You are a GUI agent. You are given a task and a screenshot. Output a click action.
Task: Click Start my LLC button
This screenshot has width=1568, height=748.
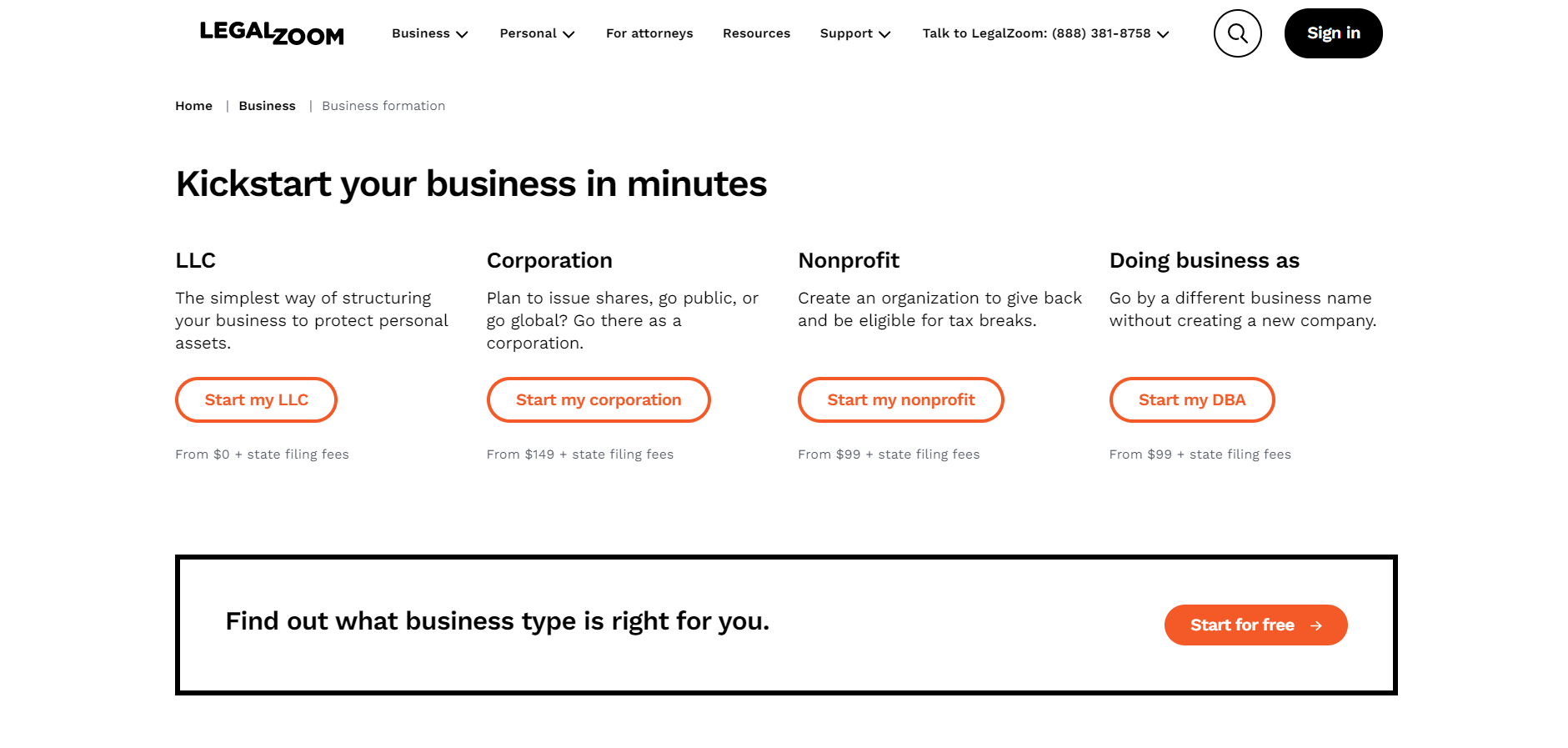click(x=256, y=400)
